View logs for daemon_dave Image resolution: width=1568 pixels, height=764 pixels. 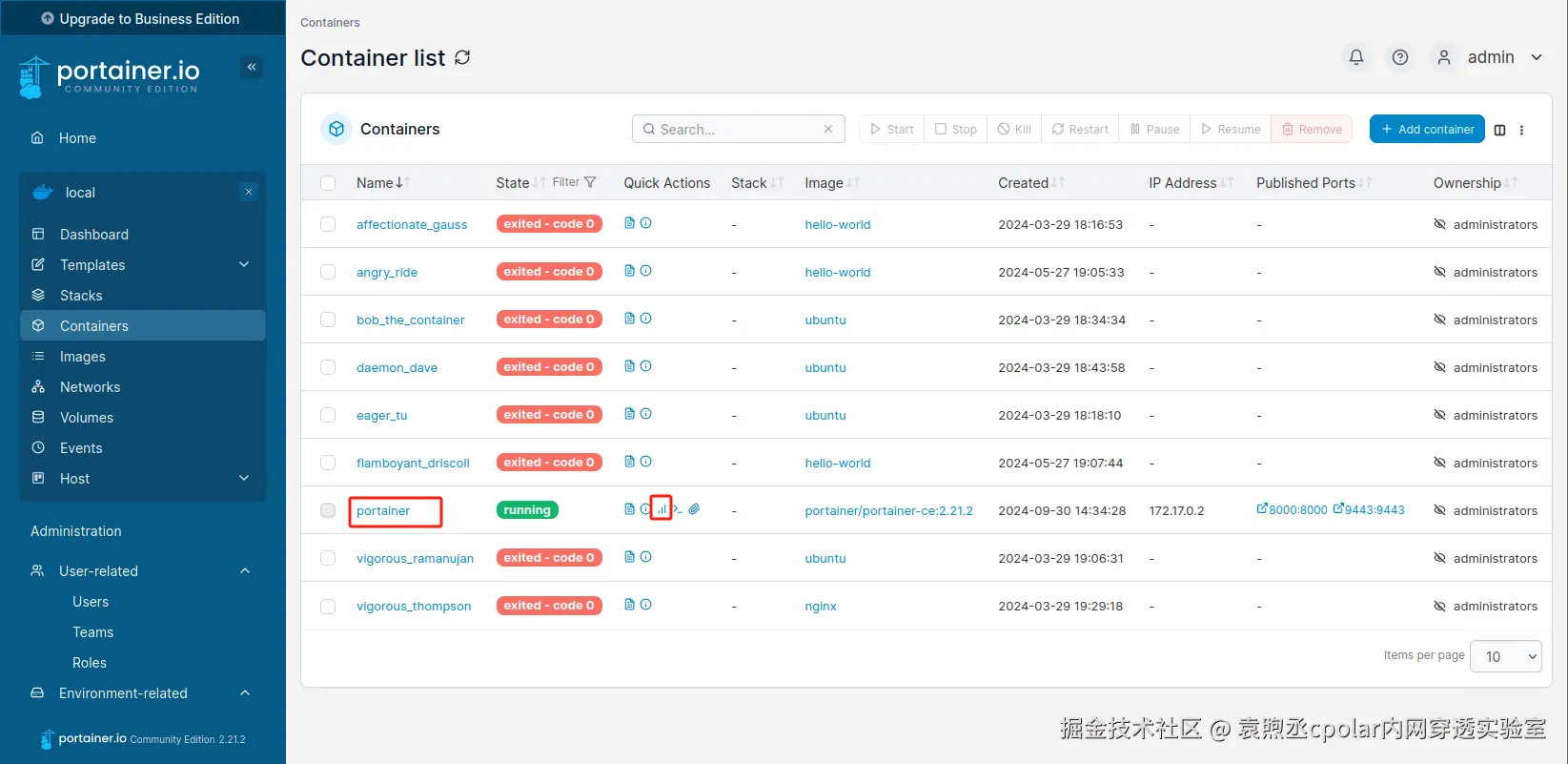(x=629, y=366)
